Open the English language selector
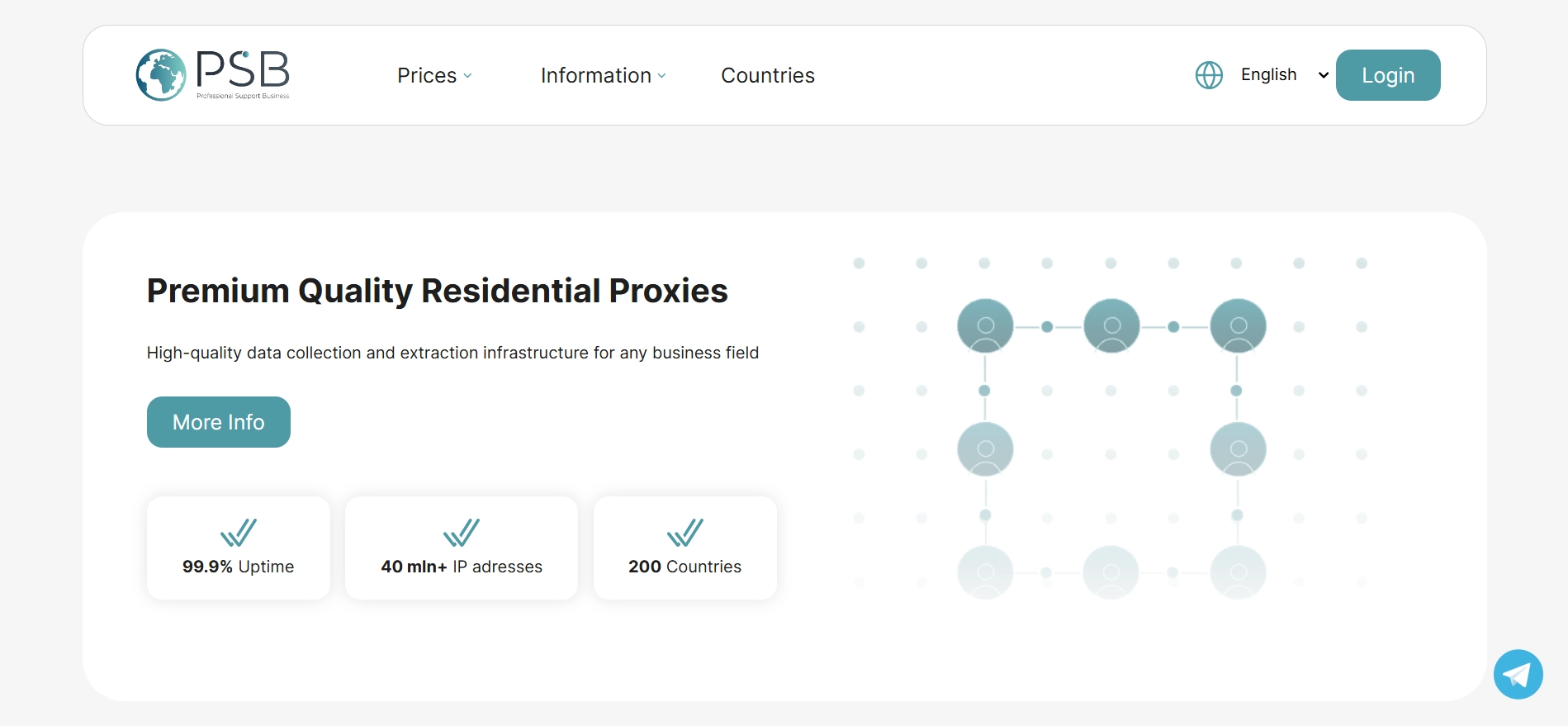1568x726 pixels. 1284,75
